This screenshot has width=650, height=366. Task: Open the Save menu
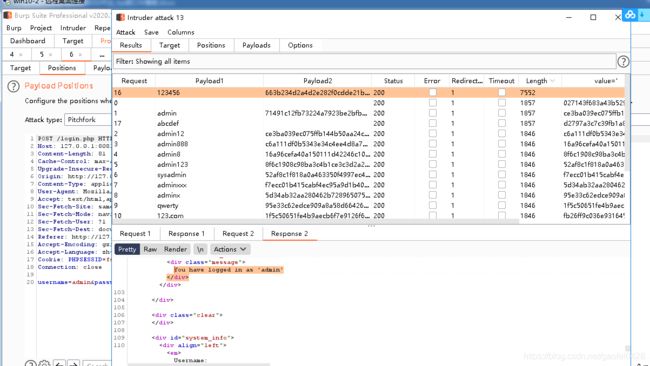pos(151,32)
